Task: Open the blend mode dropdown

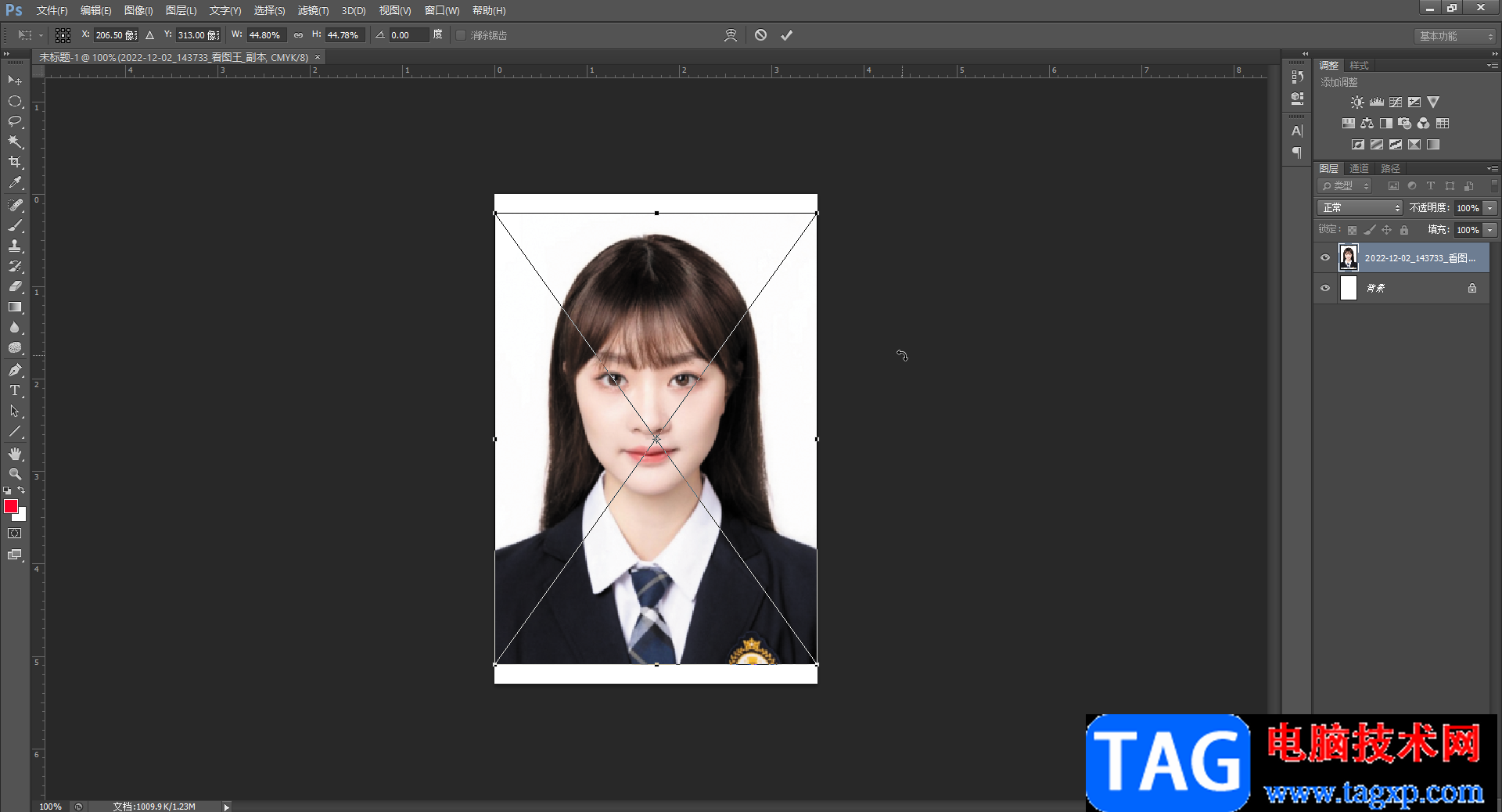Action: pyautogui.click(x=1360, y=208)
